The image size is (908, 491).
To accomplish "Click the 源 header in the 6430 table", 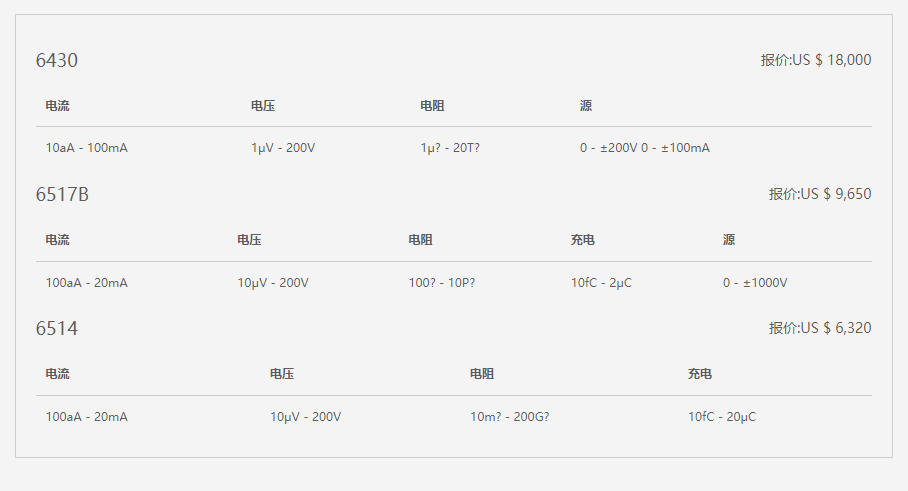I will point(586,106).
